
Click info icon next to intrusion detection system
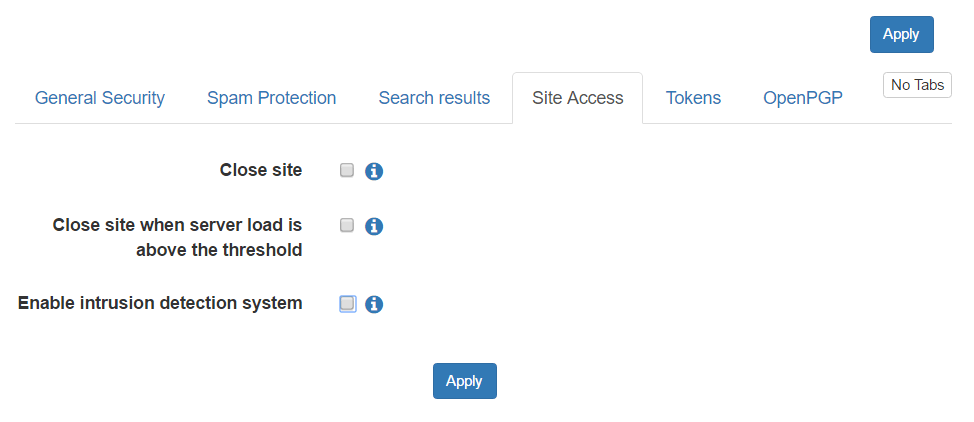(x=373, y=305)
